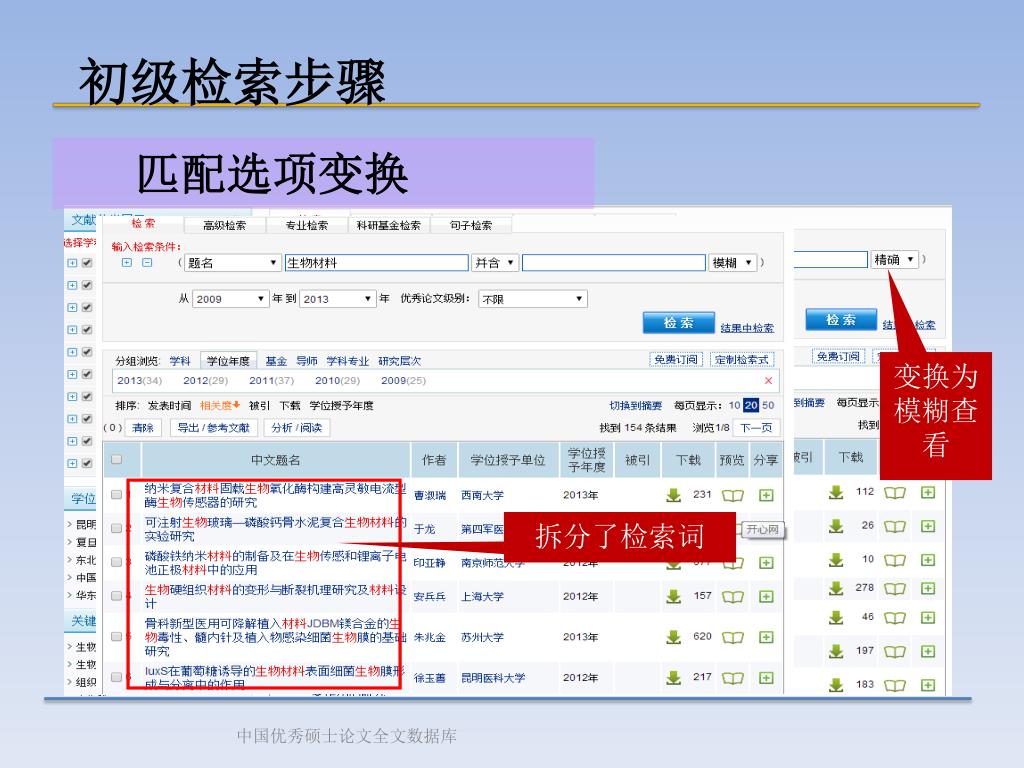Click right panel download icon beside 112
1024x768 pixels.
836,492
